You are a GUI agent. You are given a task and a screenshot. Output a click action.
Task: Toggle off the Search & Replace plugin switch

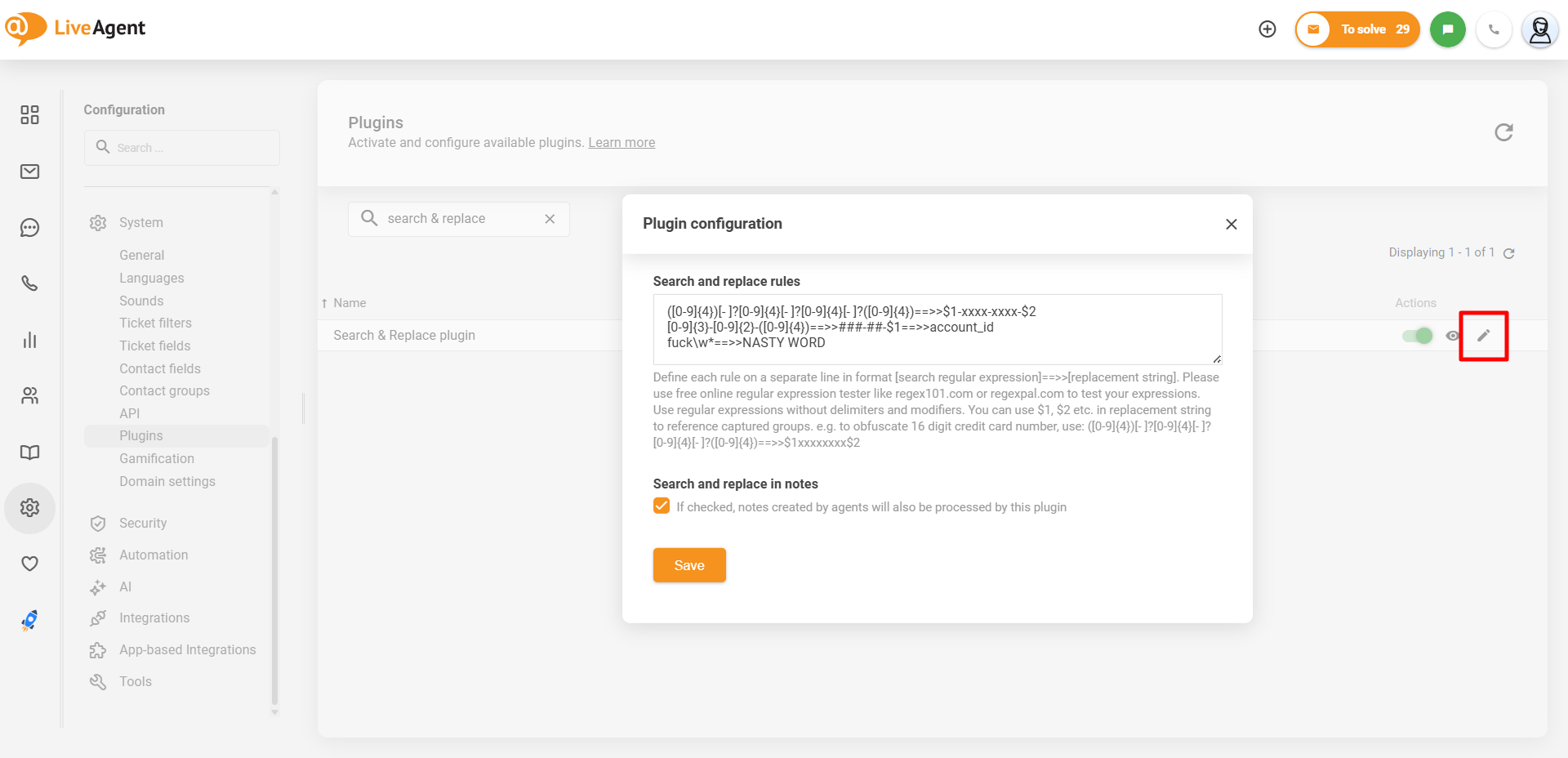tap(1418, 336)
